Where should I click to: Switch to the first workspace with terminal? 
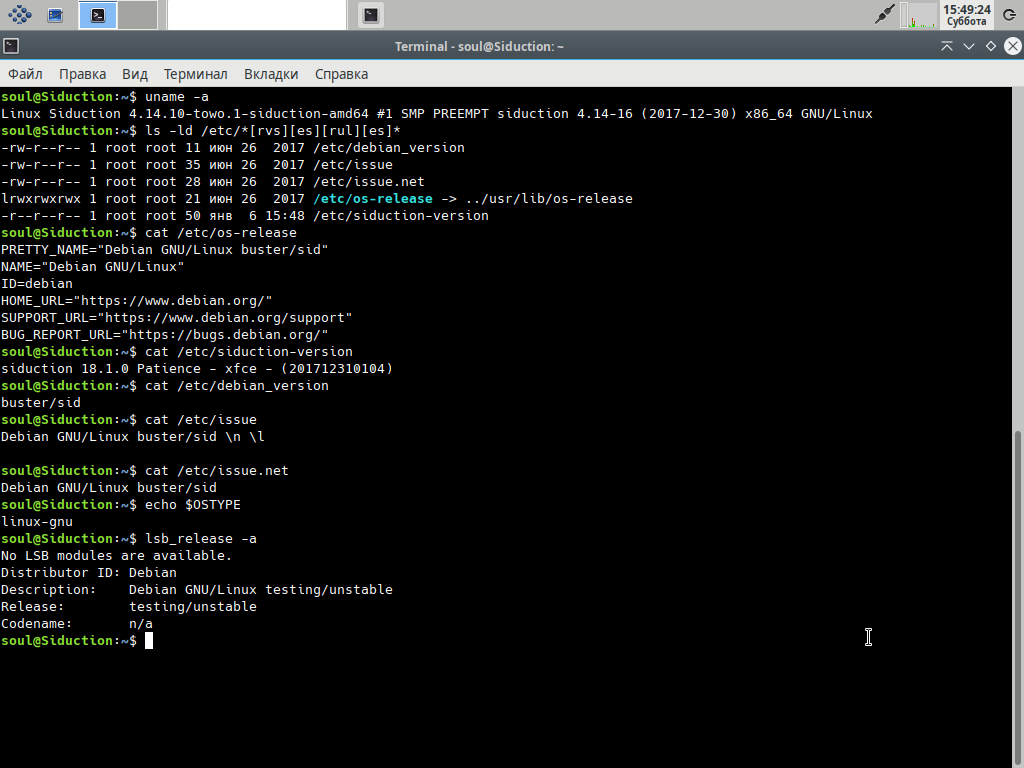coord(98,15)
